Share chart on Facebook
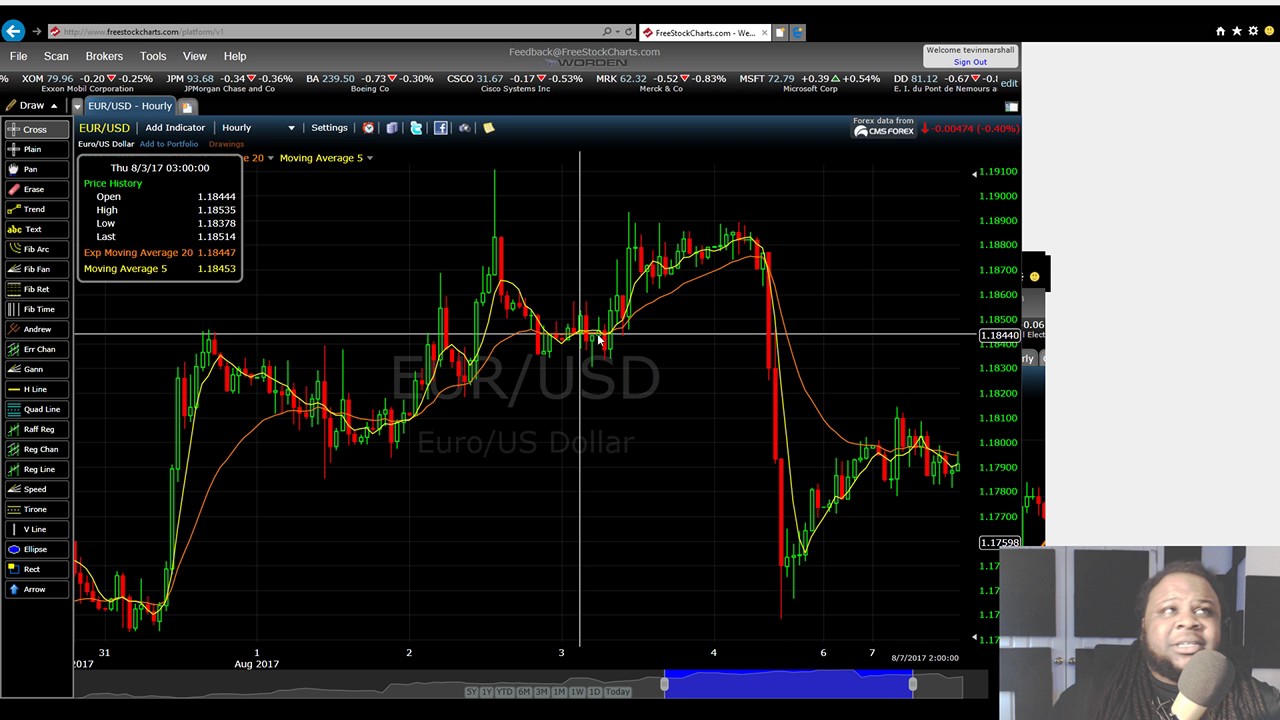 coord(440,128)
